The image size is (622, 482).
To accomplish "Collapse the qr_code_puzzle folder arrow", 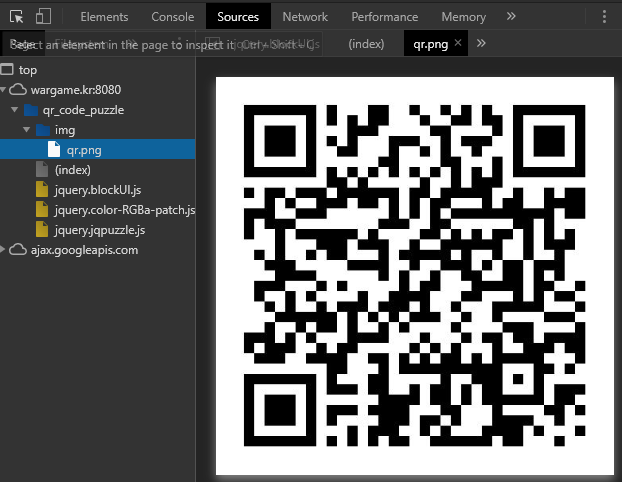I will [x=15, y=109].
